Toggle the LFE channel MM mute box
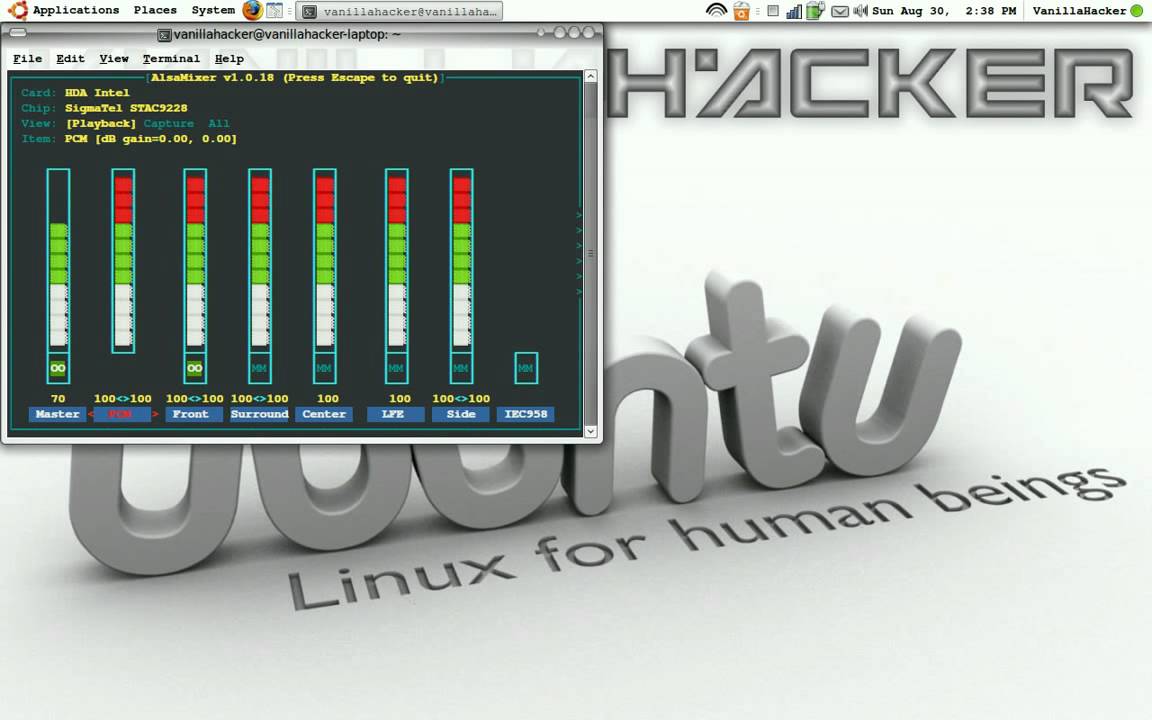Image resolution: width=1152 pixels, height=720 pixels. click(396, 368)
